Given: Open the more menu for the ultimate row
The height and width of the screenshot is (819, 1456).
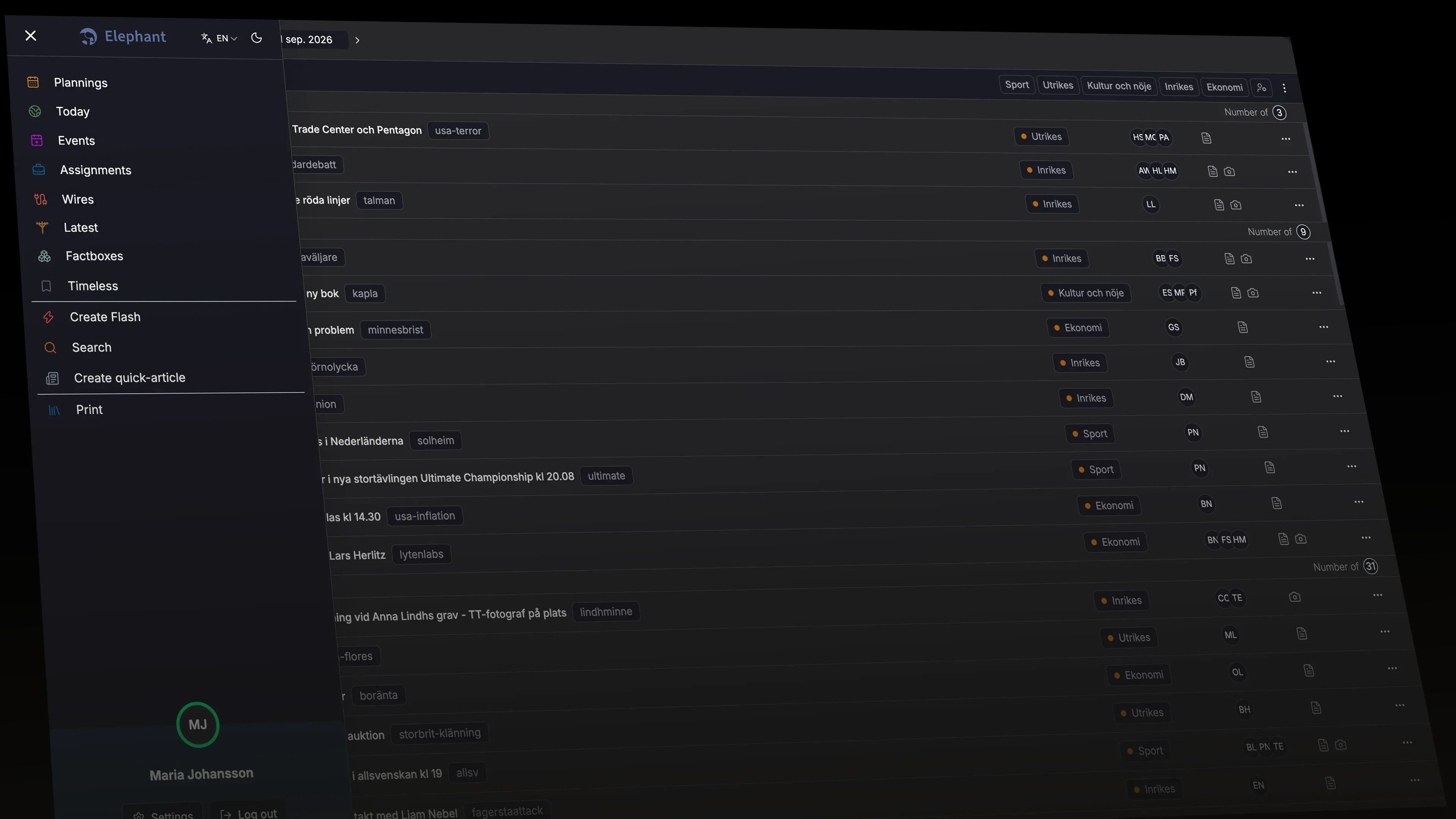Looking at the screenshot, I should [1351, 467].
